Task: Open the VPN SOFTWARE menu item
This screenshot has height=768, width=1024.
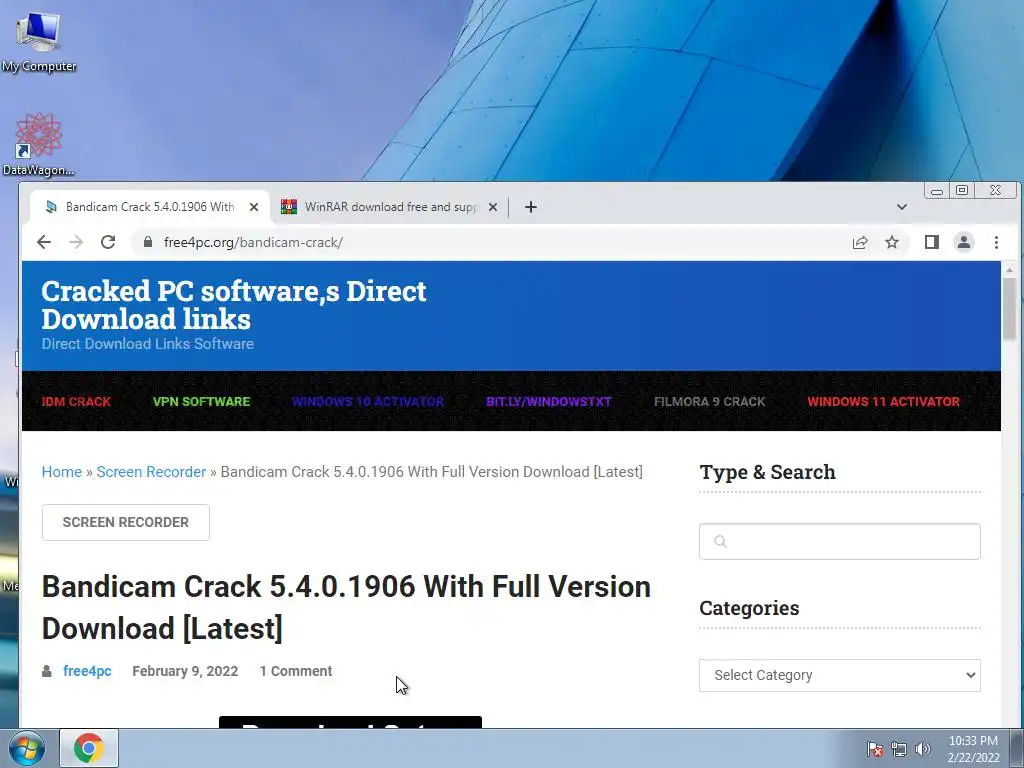Action: 201,402
